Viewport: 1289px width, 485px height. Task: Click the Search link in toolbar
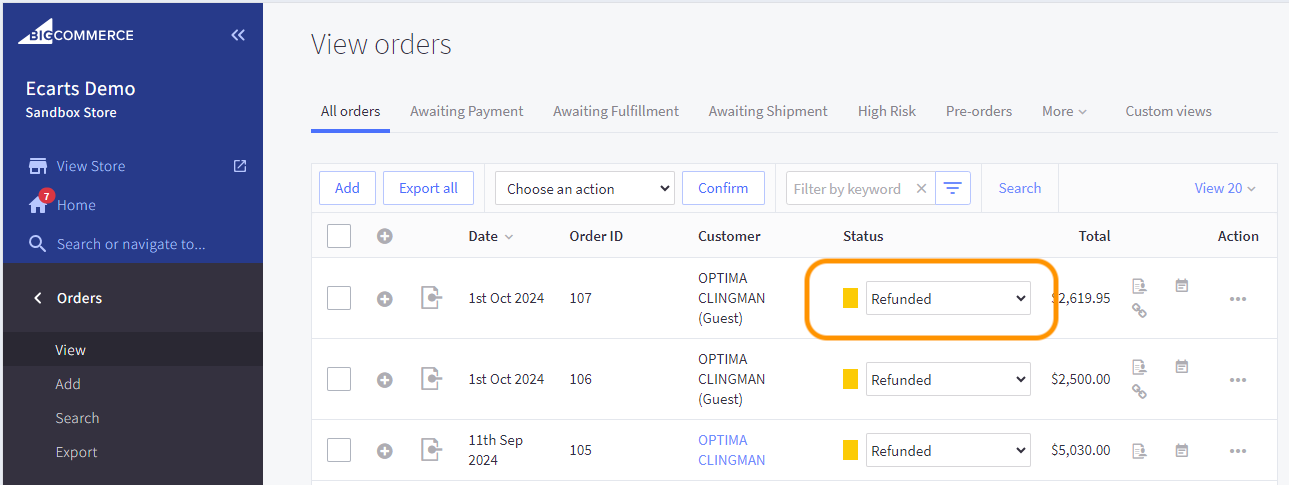point(1019,188)
